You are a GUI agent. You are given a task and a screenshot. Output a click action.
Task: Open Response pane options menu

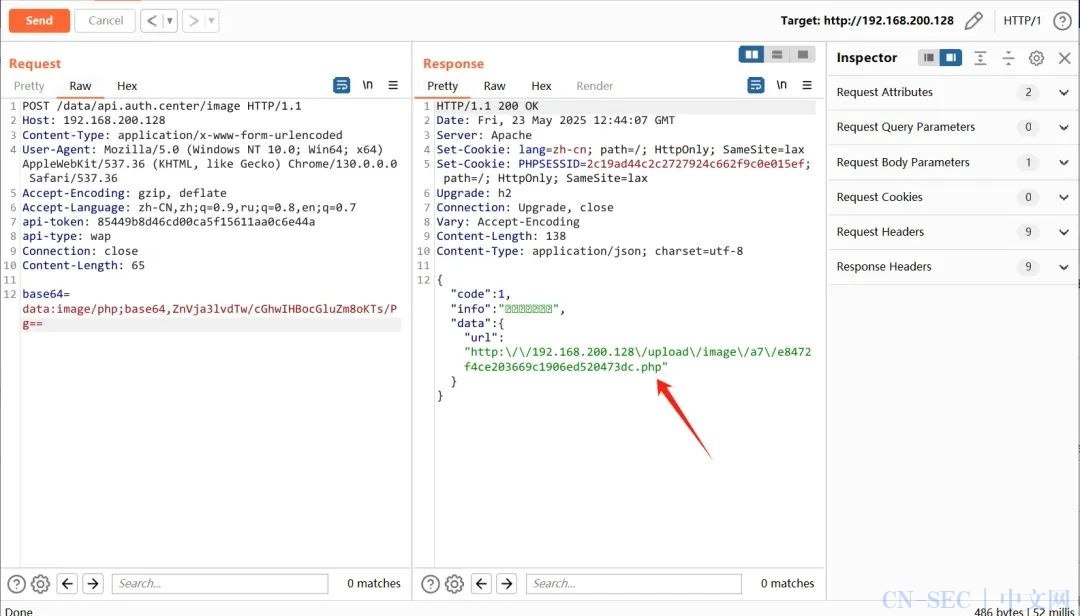coord(807,85)
